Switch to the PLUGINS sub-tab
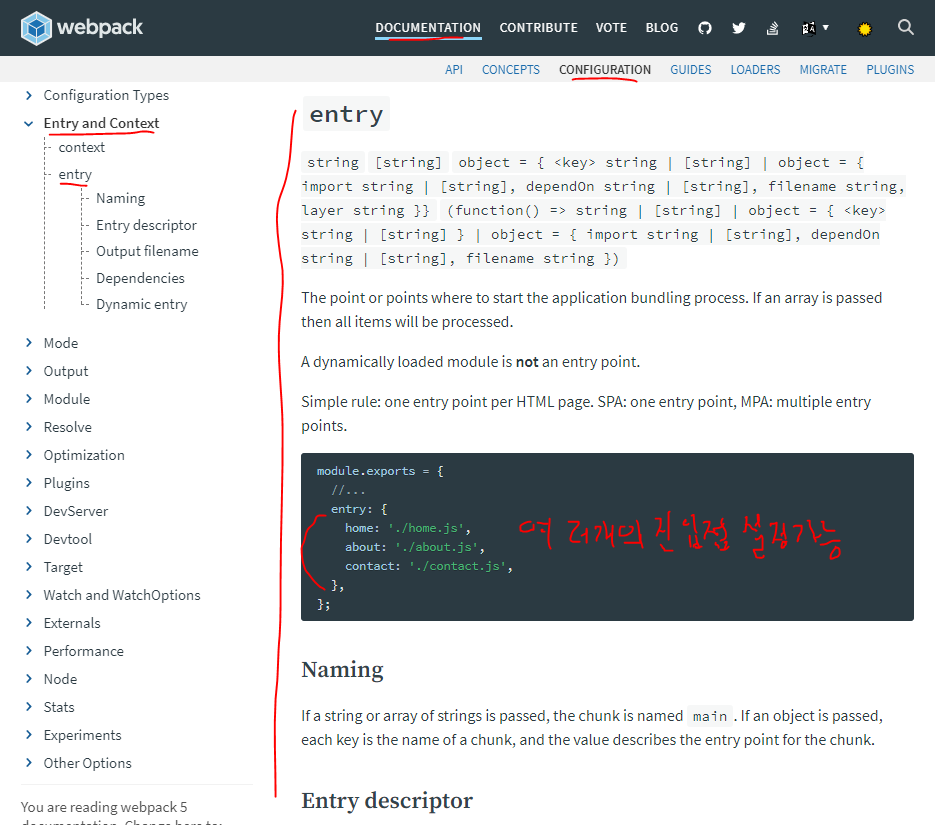The height and width of the screenshot is (825, 935). [890, 70]
